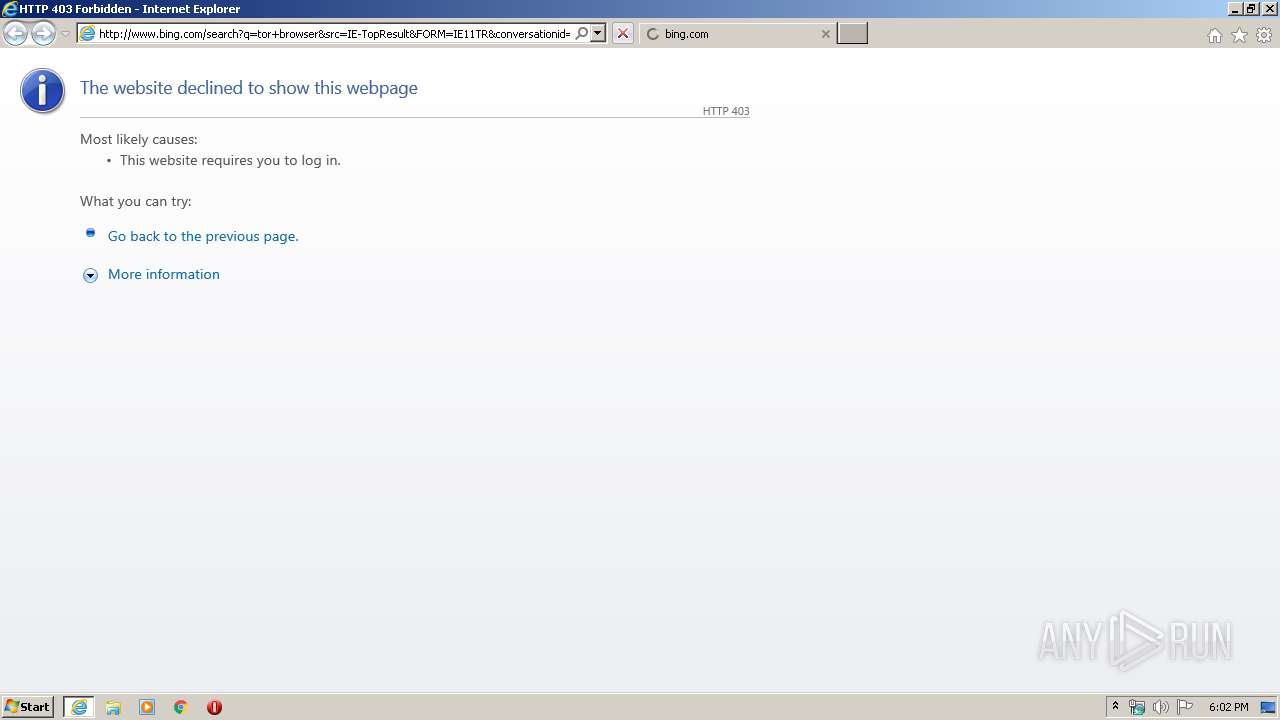The image size is (1280, 720).
Task: Click the address bar URL field
Action: (334, 34)
